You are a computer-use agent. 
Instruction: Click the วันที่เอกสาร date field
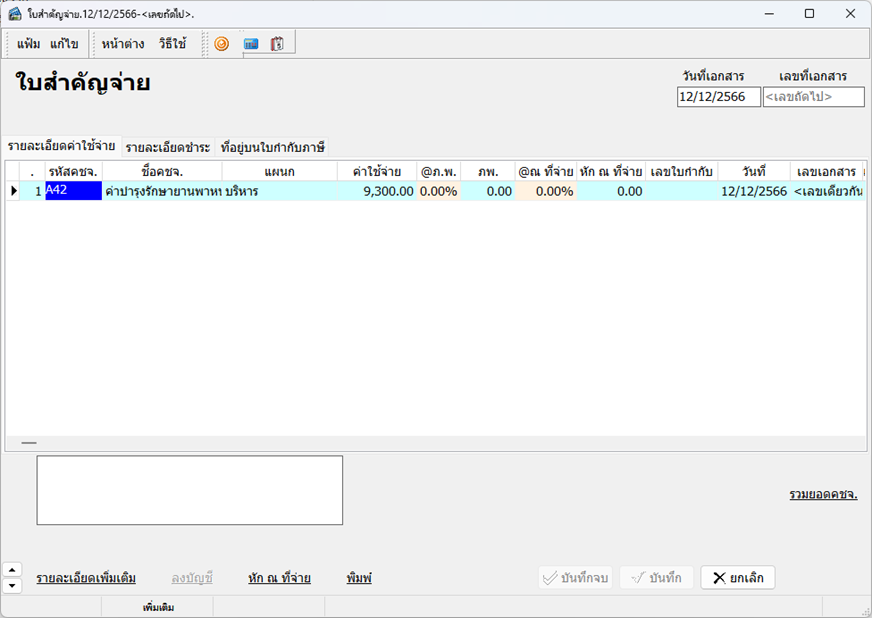click(718, 97)
